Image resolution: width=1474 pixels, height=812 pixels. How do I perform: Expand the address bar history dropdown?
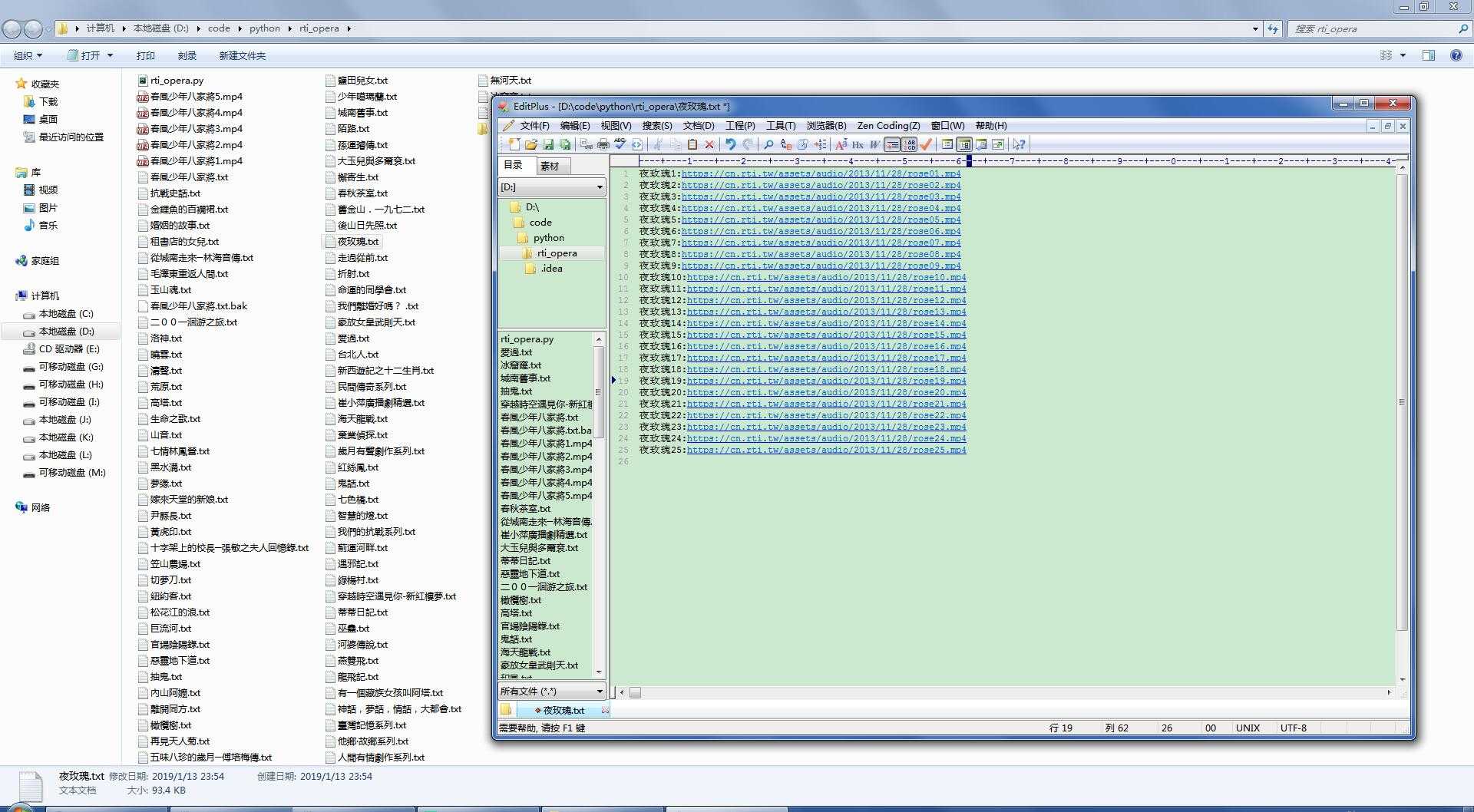click(x=1255, y=29)
